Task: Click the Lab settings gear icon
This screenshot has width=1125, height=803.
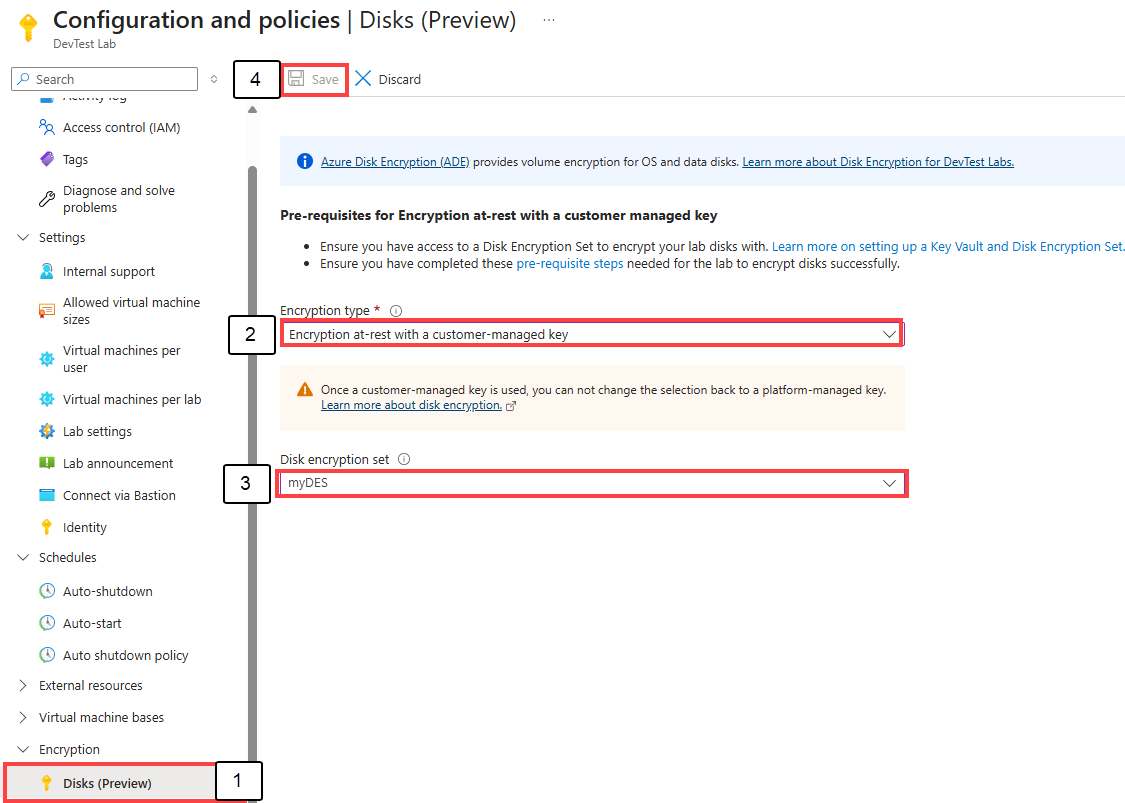Action: (47, 431)
